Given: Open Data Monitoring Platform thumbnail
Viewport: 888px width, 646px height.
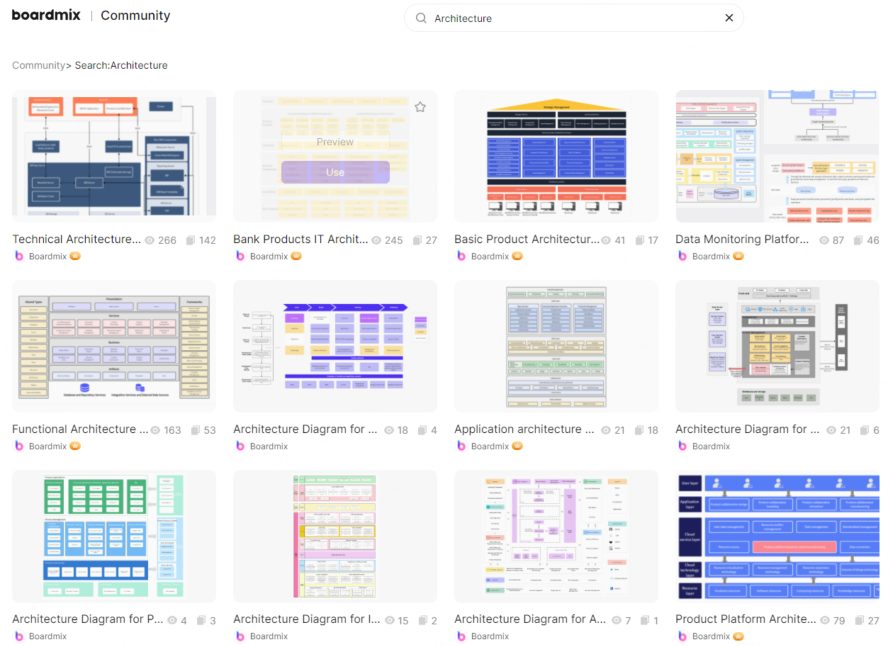Looking at the screenshot, I should click(777, 155).
